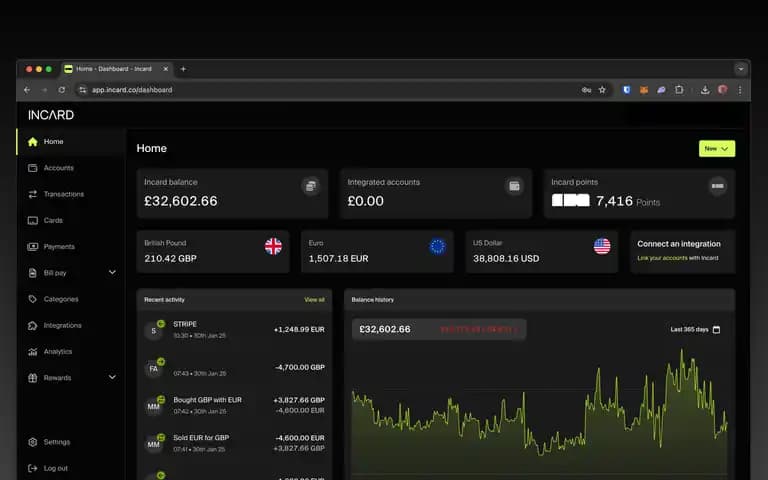Expand the Rewards submenu chevron
The height and width of the screenshot is (480, 768).
pyautogui.click(x=112, y=377)
